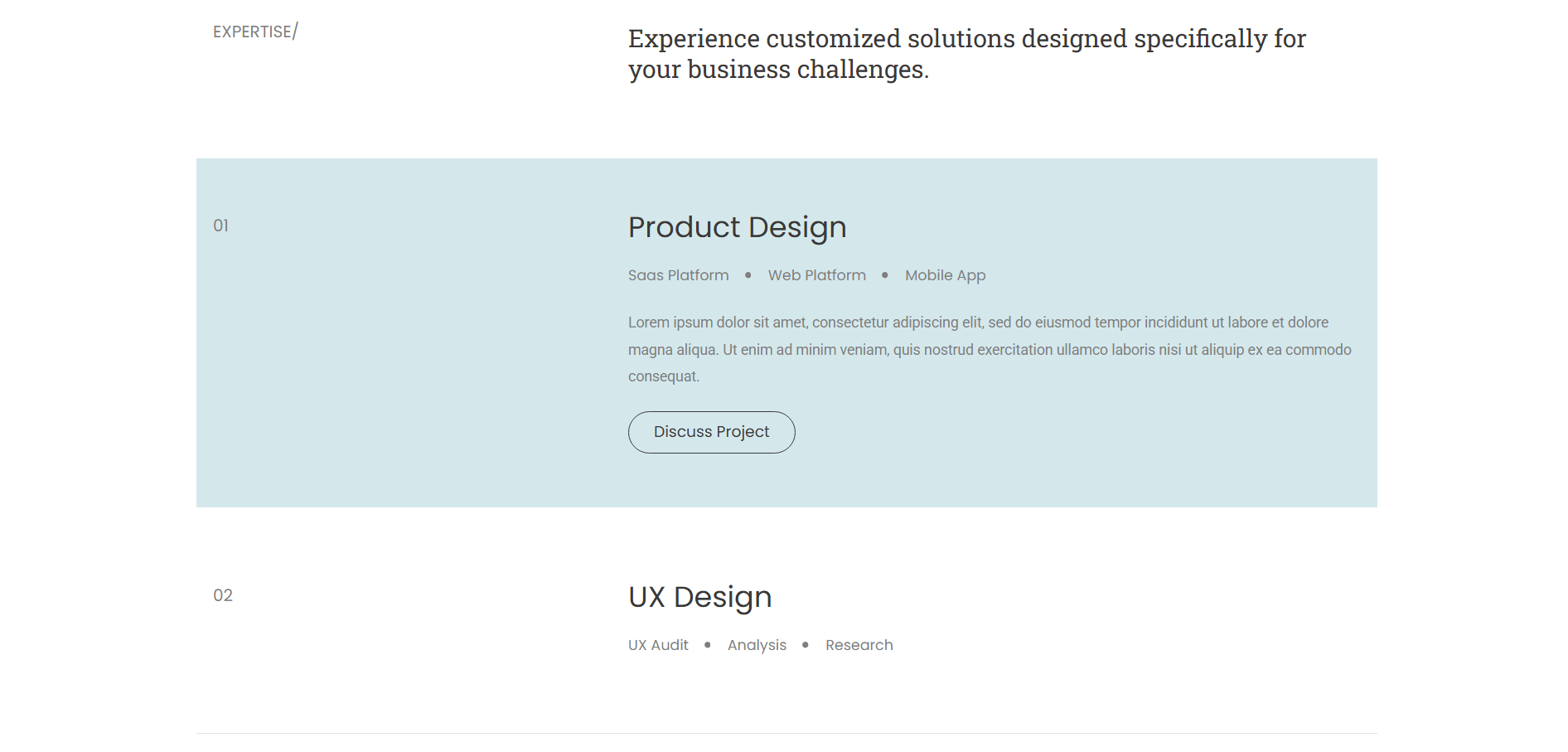Click the Discuss Project button
This screenshot has width=1568, height=752.
[x=711, y=432]
